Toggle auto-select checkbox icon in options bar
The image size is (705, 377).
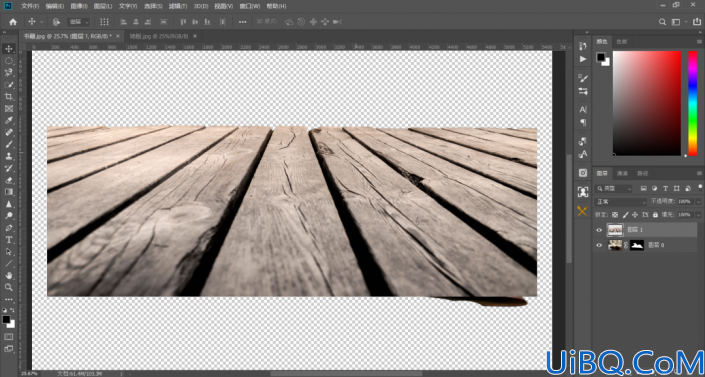56,22
